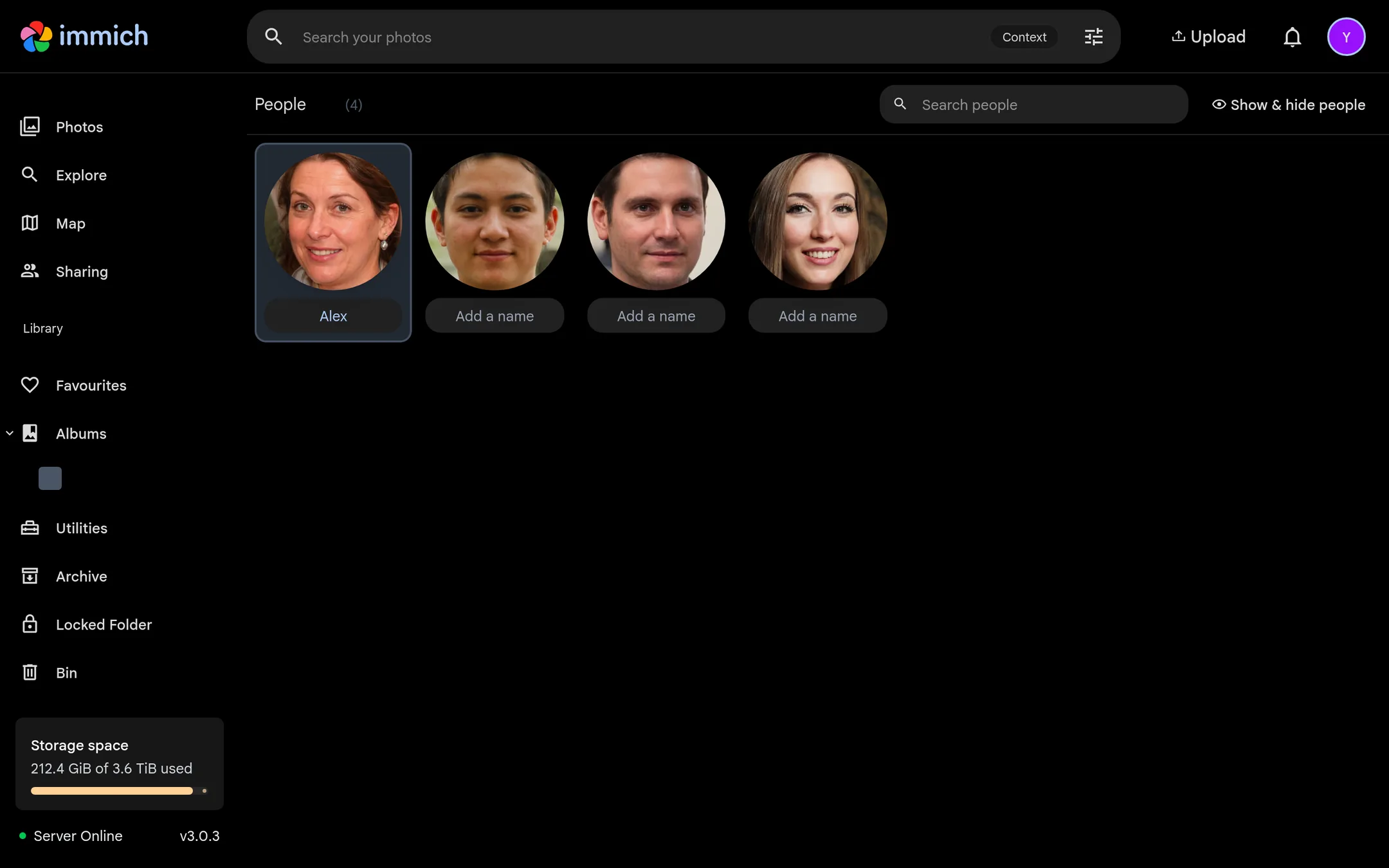Click the magnifier icon in photo search
This screenshot has height=868, width=1389.
pos(273,37)
